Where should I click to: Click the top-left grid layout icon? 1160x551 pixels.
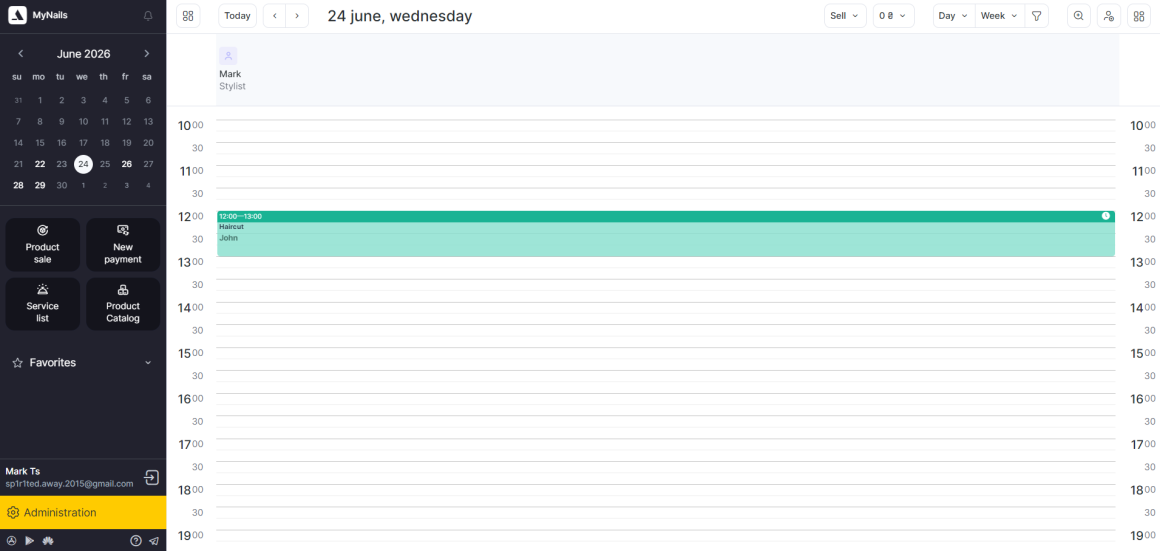[188, 16]
